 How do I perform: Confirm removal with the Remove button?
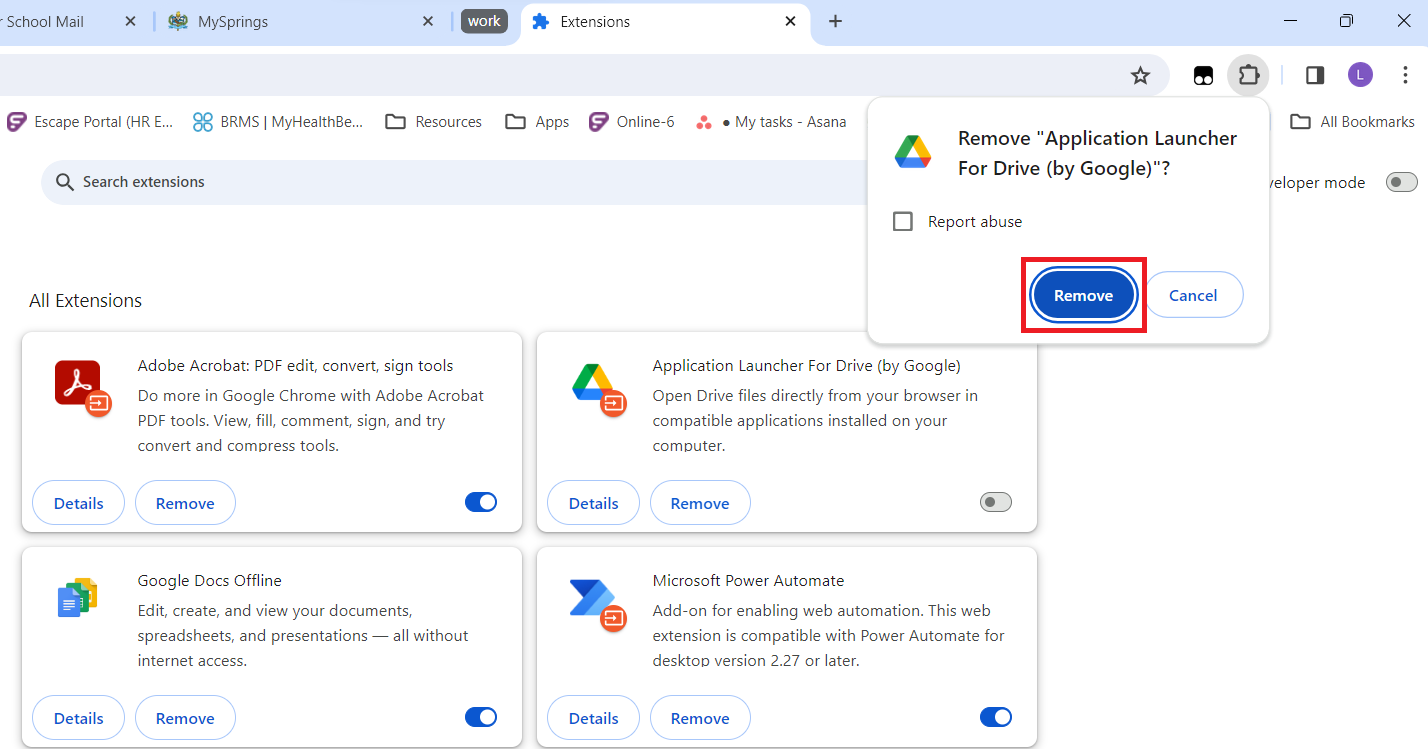(1083, 295)
